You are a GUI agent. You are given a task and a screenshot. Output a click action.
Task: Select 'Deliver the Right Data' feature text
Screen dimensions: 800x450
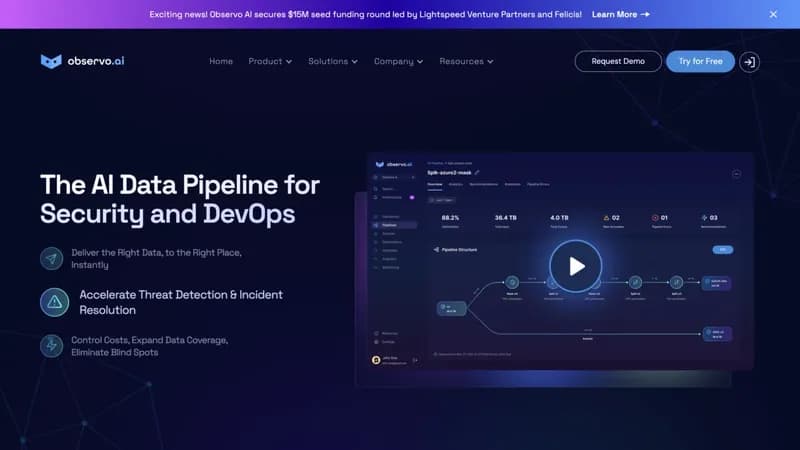pyautogui.click(x=157, y=259)
